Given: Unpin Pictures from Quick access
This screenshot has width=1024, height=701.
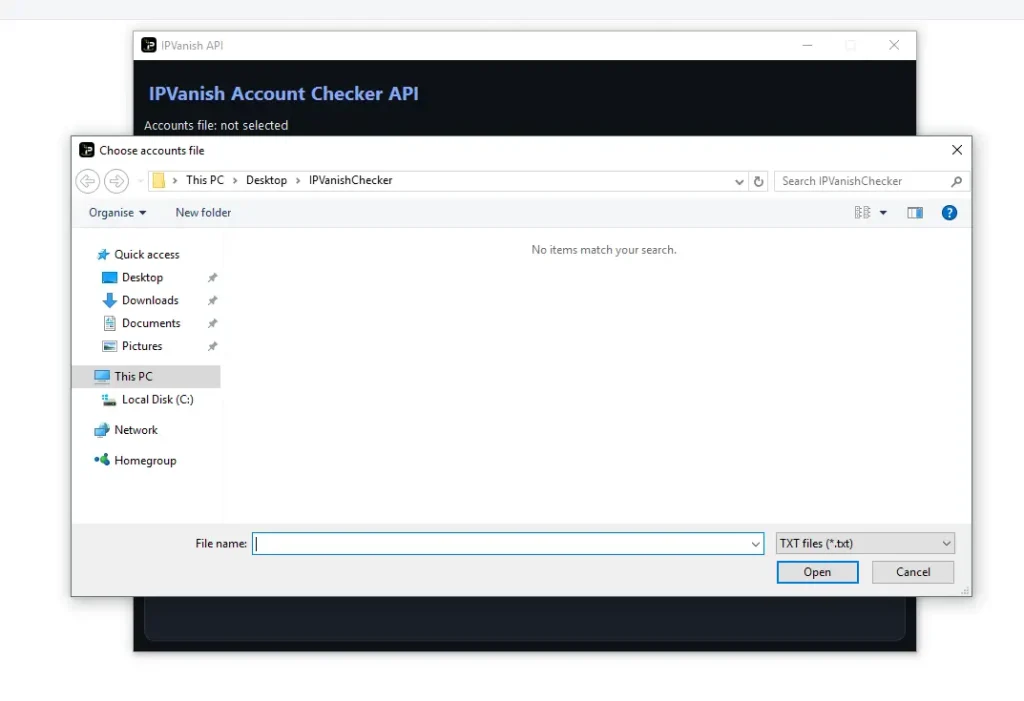Looking at the screenshot, I should 211,346.
